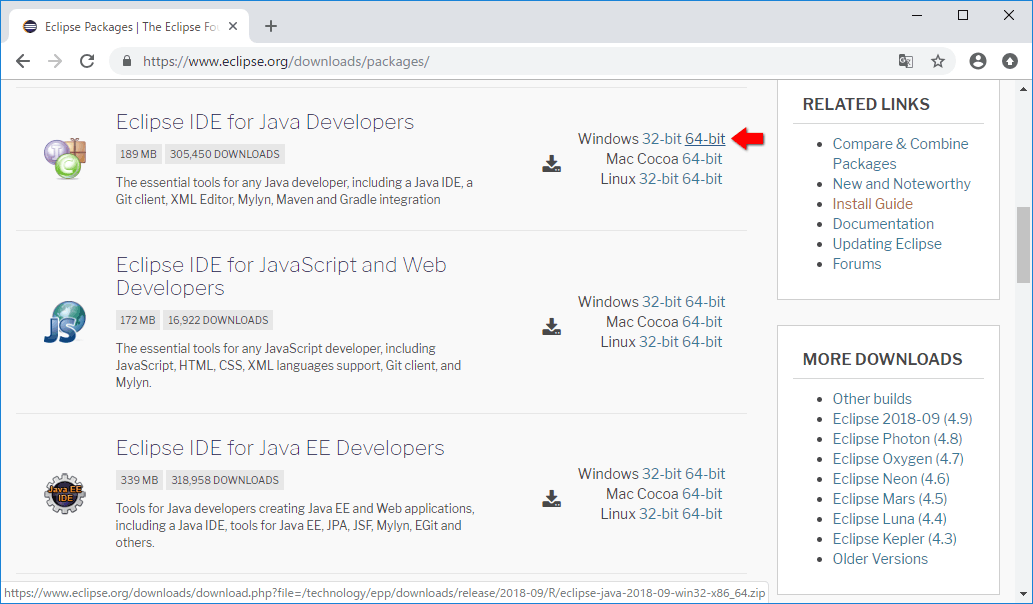This screenshot has width=1033, height=604.
Task: Select the Eclipse Packages browser tab
Action: (130, 26)
